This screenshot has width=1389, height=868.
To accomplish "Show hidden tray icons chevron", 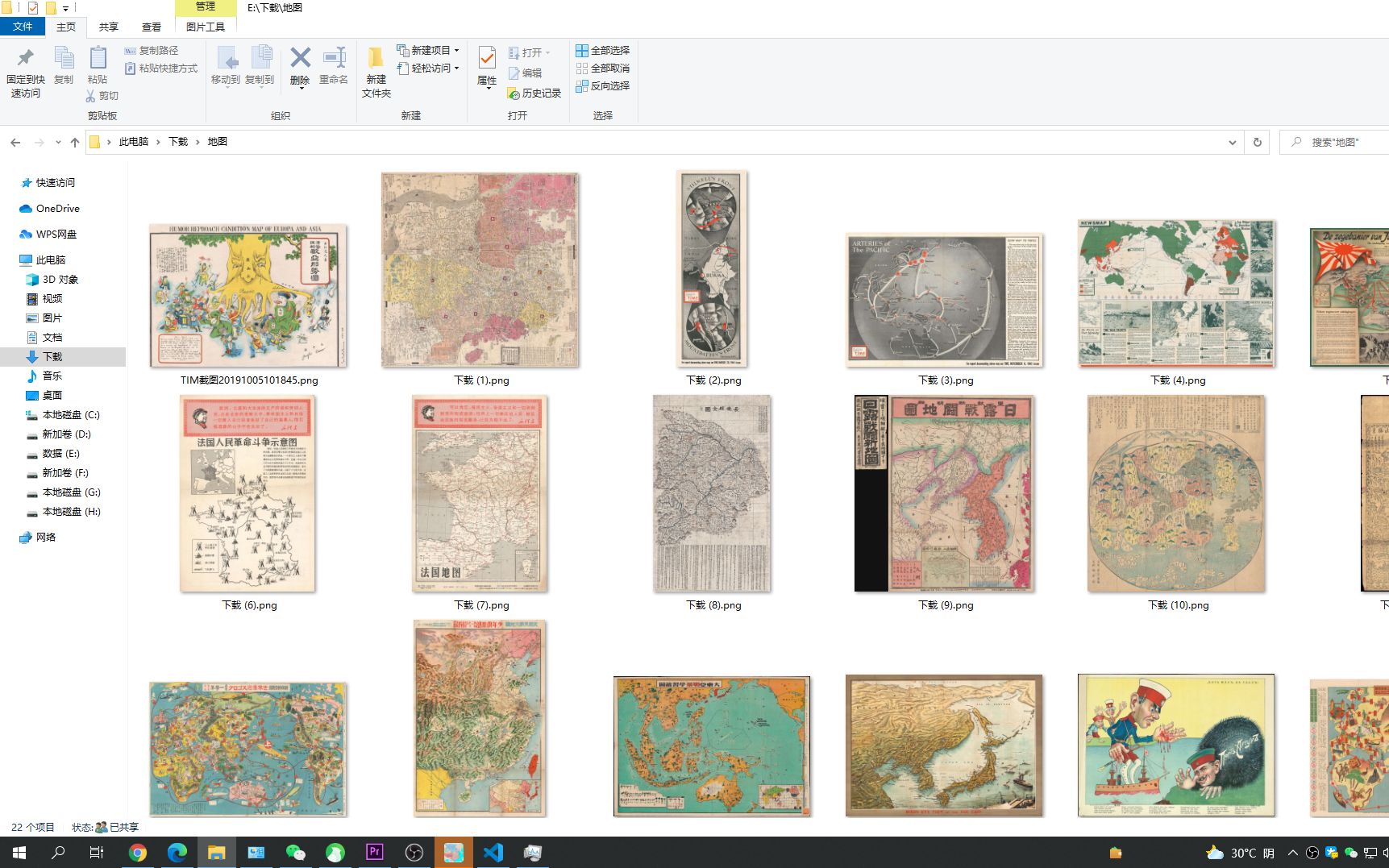I will (1293, 853).
